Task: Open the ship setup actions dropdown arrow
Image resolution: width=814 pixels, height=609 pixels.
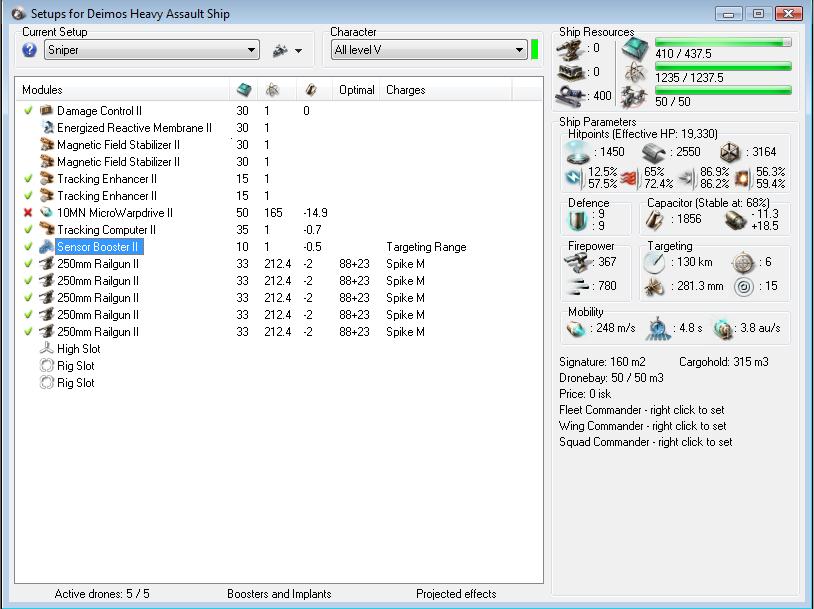Action: (x=299, y=51)
